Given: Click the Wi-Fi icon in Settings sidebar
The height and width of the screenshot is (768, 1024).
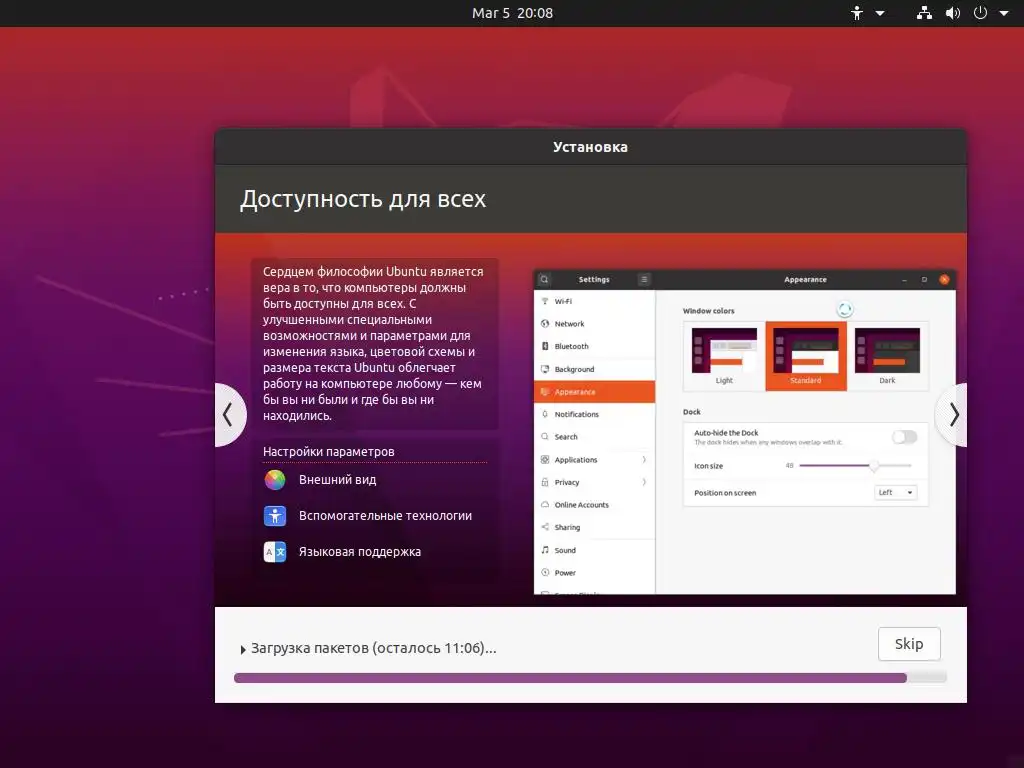Looking at the screenshot, I should (x=545, y=302).
